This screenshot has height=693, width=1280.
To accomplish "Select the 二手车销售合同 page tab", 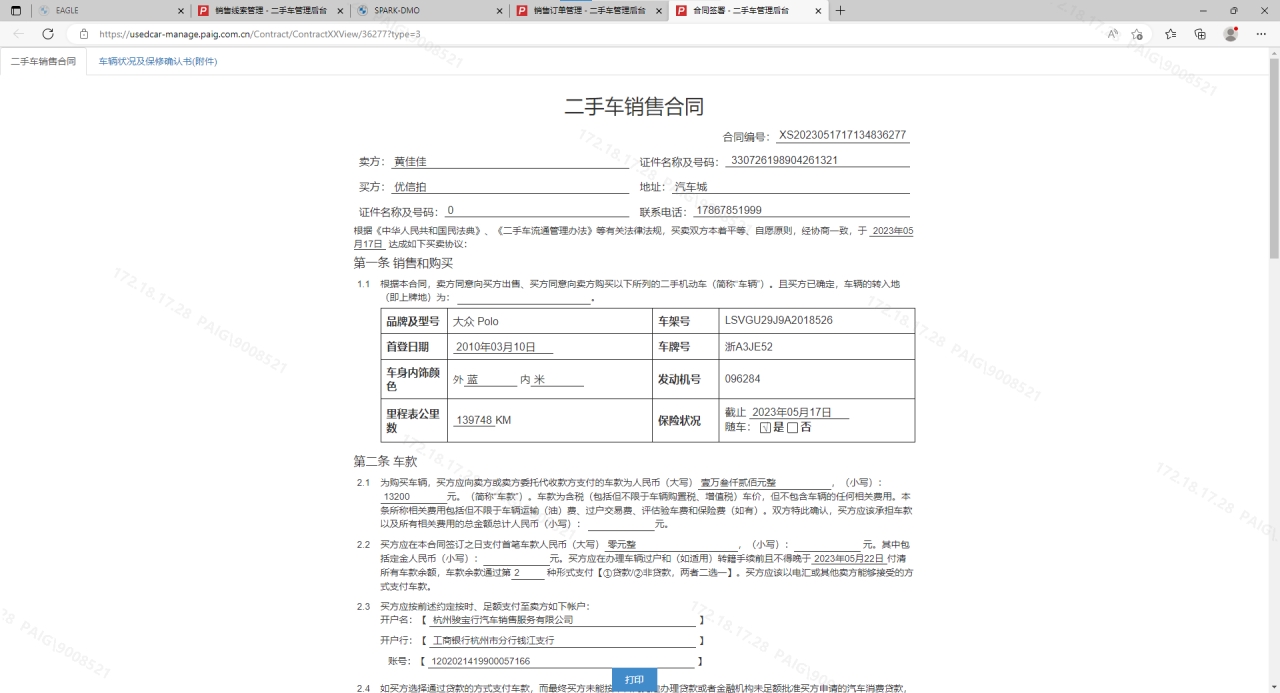I will (43, 61).
